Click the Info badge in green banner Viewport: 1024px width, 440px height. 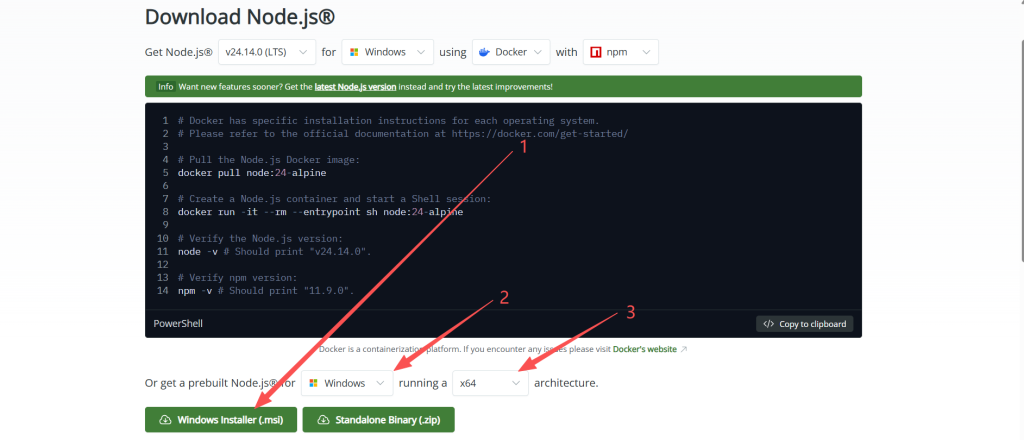pos(166,86)
